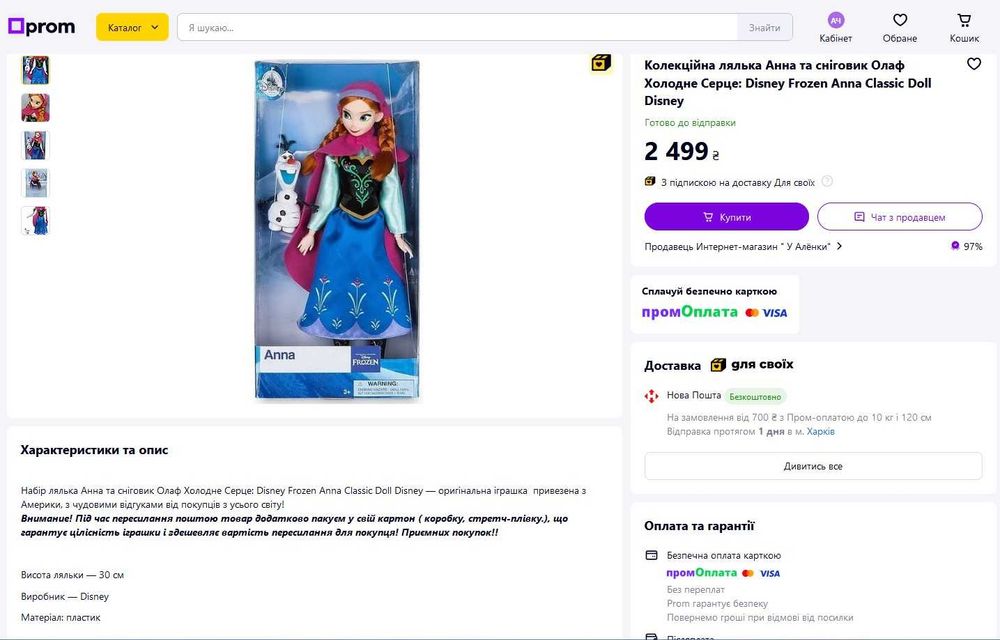Open the Харків city link
Screen dimensions: 1000x640
click(x=821, y=432)
